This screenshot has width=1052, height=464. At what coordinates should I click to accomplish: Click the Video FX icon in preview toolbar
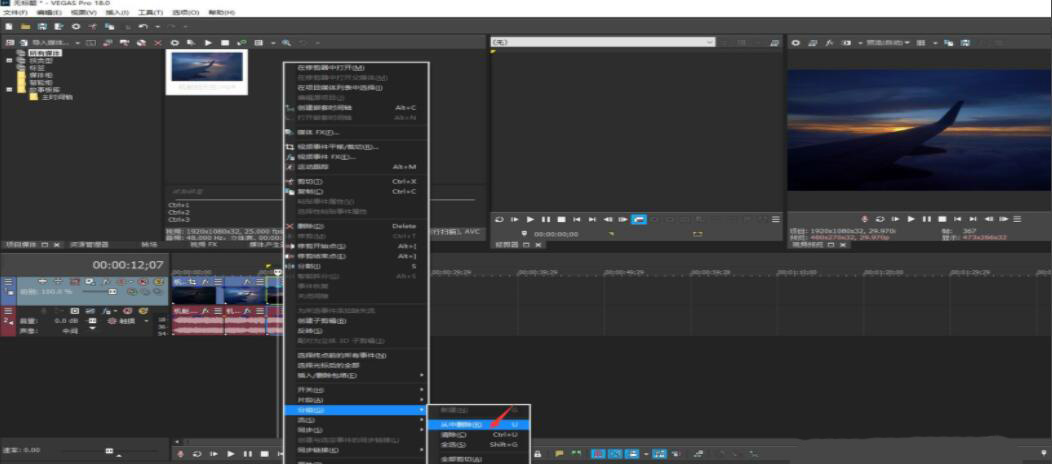tap(828, 43)
